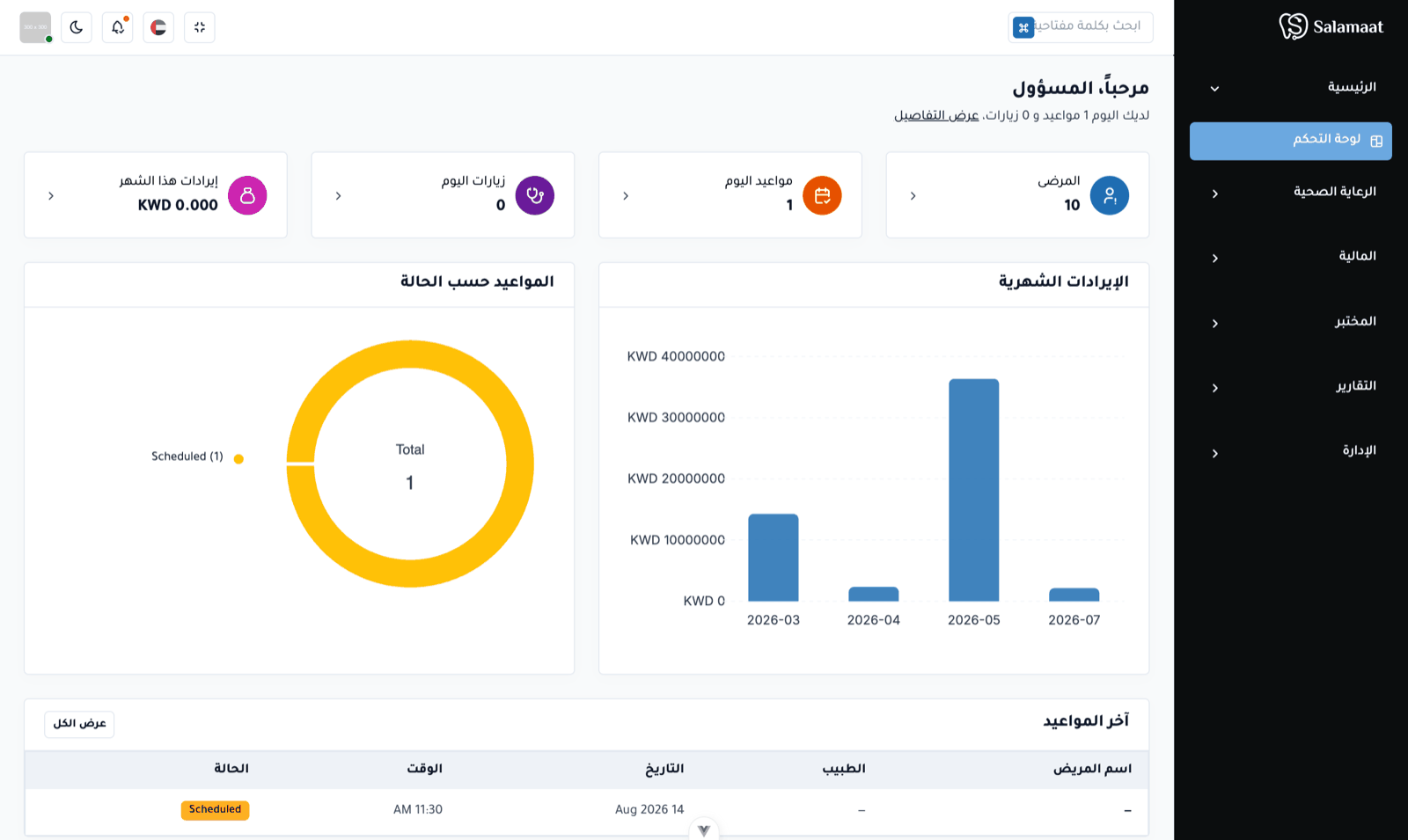Click the 2026-05 revenue bar
Screen dimensions: 1408x840
(974, 490)
